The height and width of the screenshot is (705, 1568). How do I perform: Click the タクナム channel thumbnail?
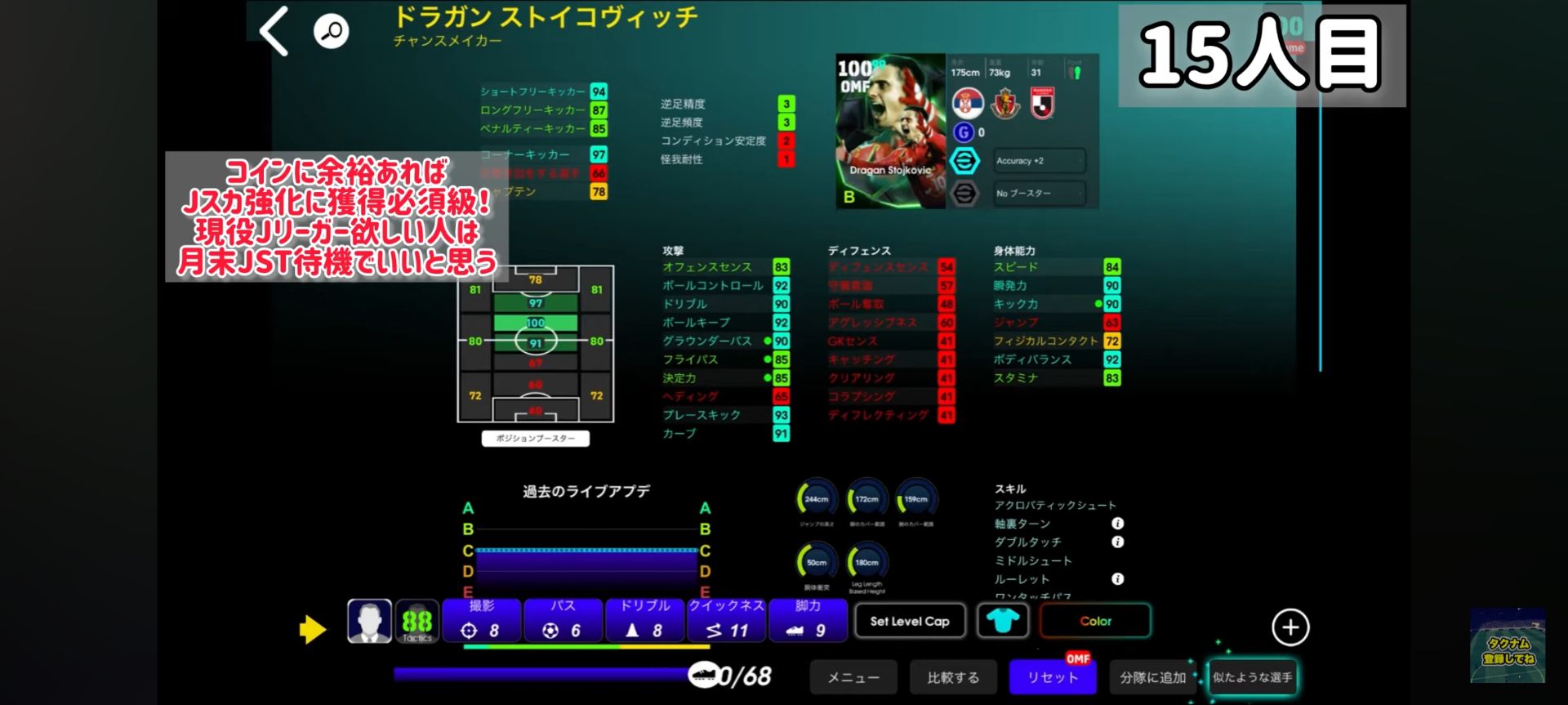(x=1508, y=645)
